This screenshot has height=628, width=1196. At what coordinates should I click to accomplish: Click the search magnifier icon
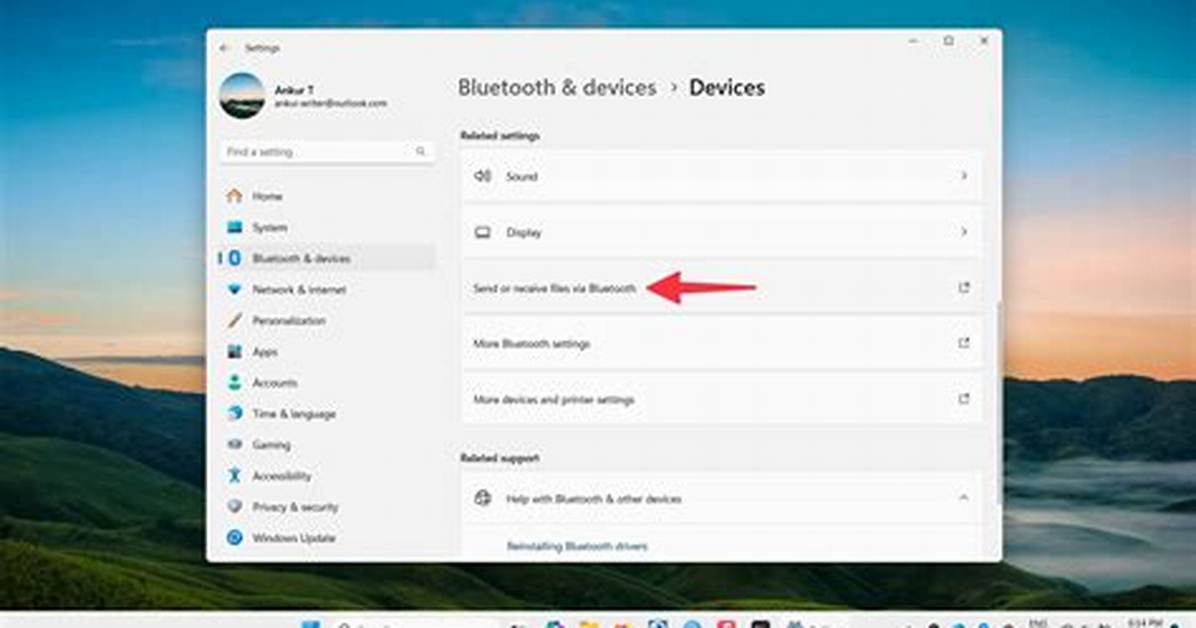[420, 152]
